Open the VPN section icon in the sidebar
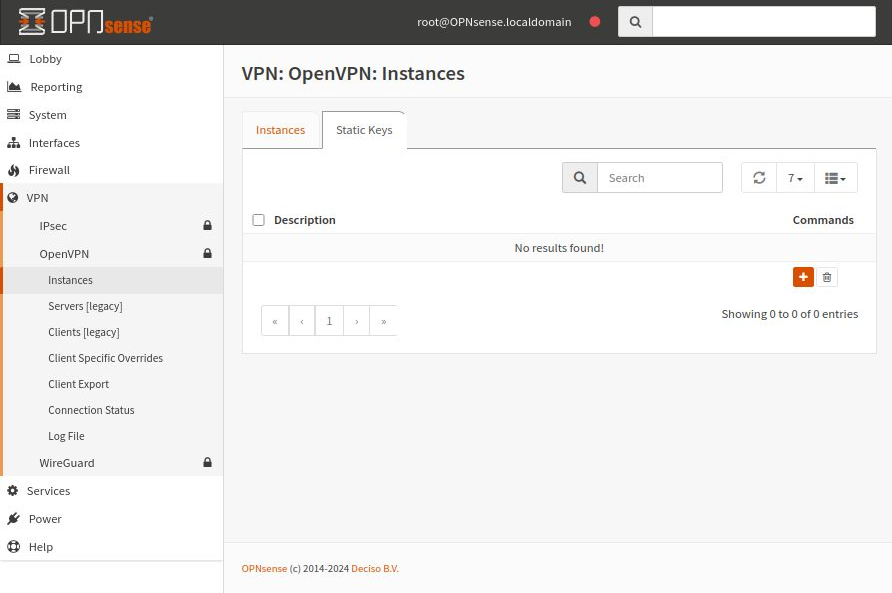This screenshot has height=593, width=892. point(14,197)
